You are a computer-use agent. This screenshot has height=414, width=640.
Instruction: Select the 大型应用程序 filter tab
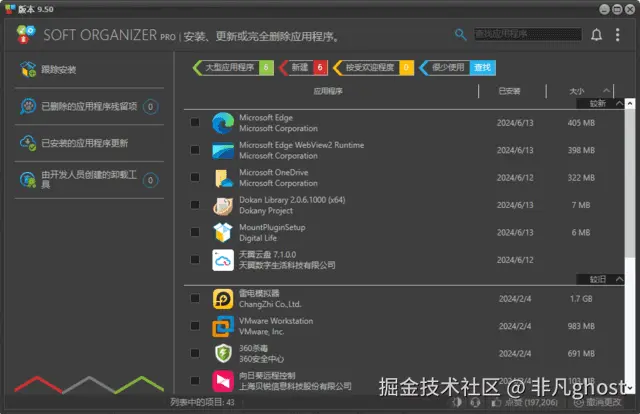coord(233,67)
